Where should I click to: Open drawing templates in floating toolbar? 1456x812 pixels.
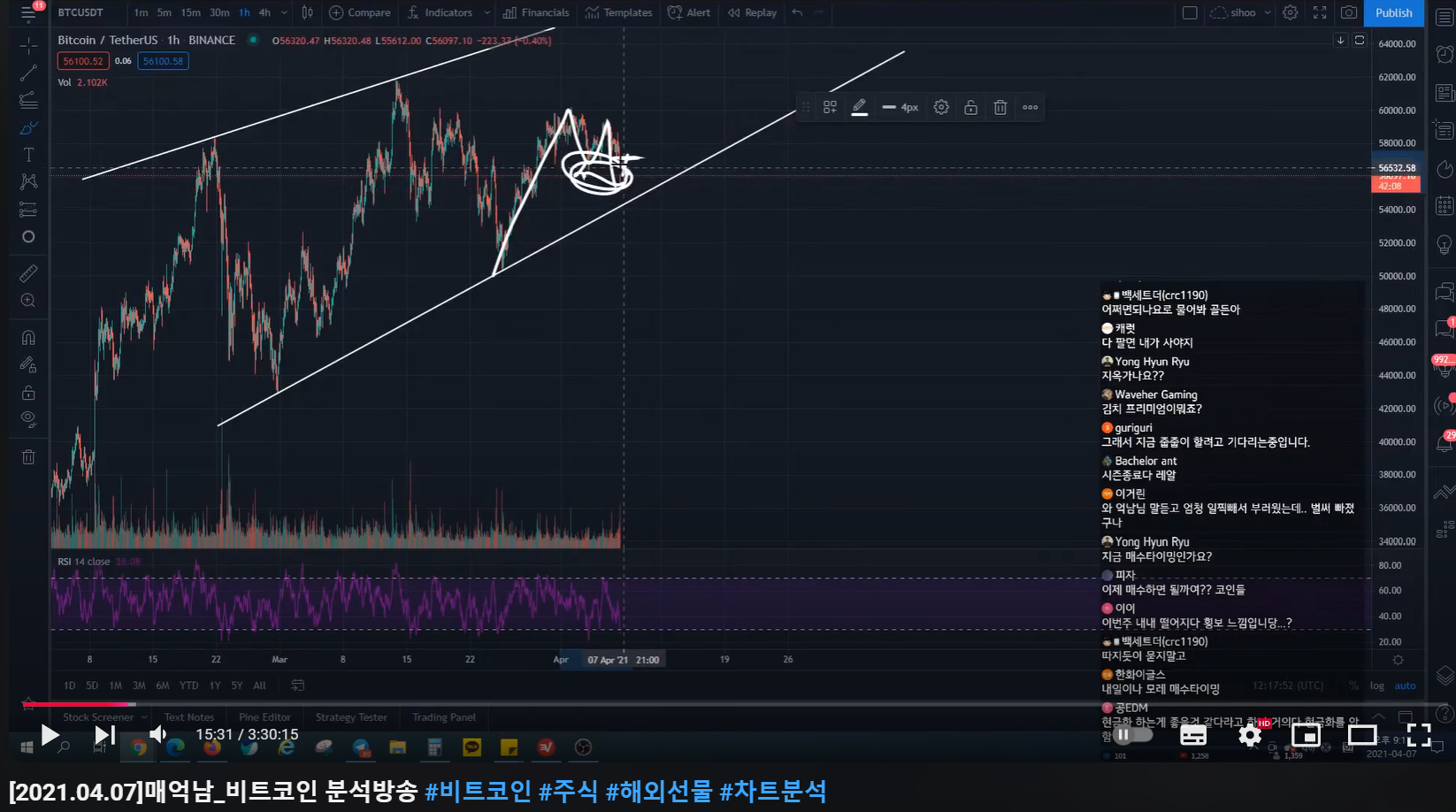coord(830,107)
